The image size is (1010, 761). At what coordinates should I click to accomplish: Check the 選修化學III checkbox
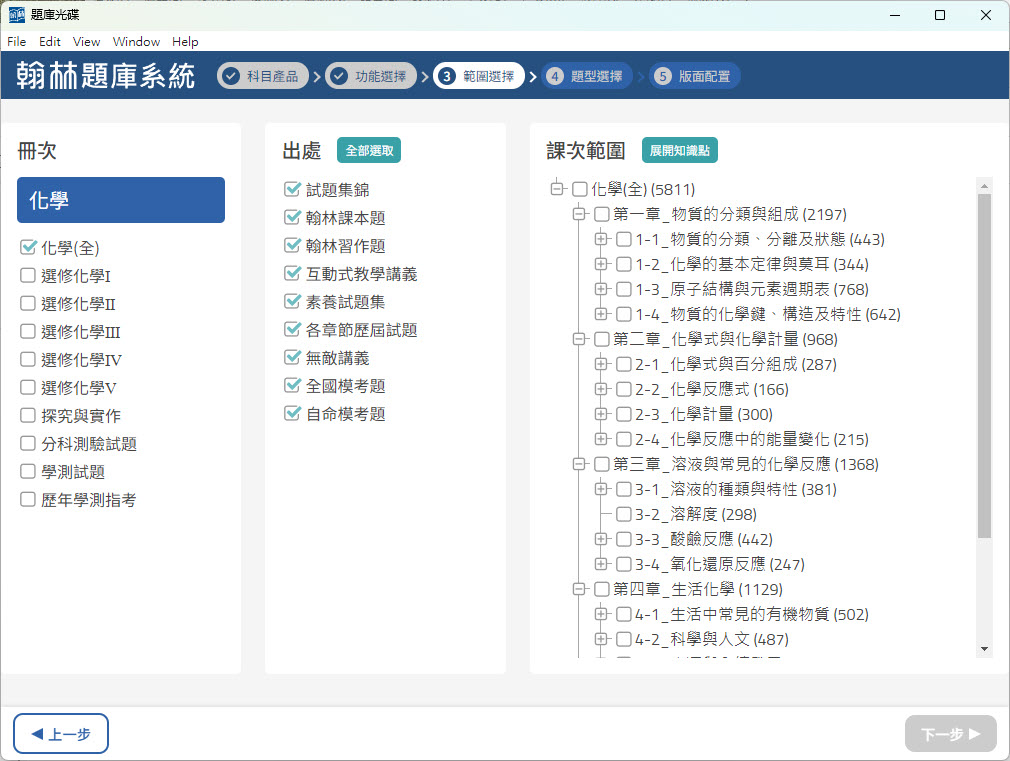[28, 332]
